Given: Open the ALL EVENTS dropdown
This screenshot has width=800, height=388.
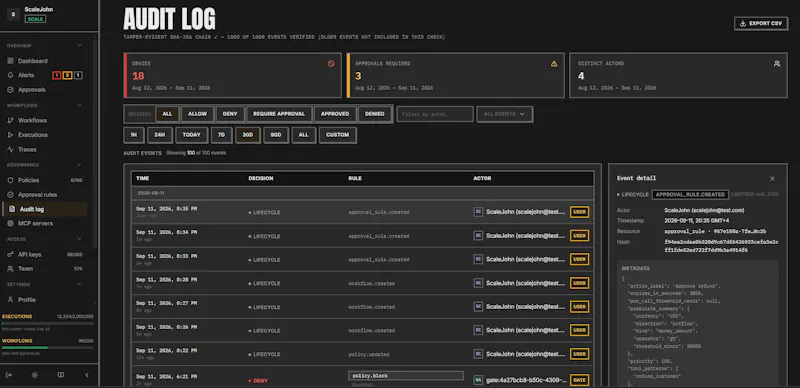Looking at the screenshot, I should [505, 114].
